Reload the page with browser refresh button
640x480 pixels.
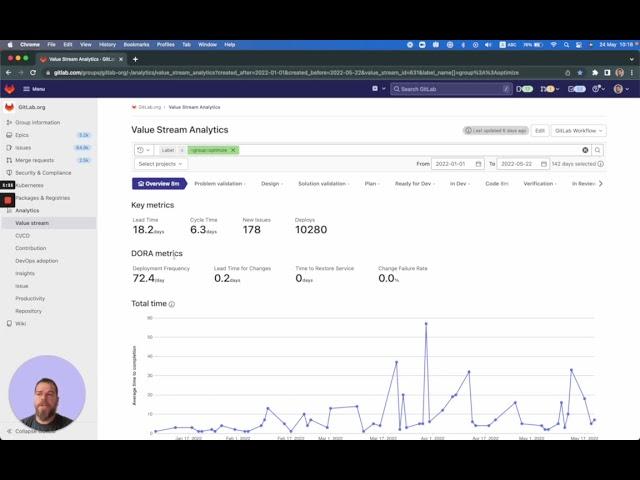33,73
